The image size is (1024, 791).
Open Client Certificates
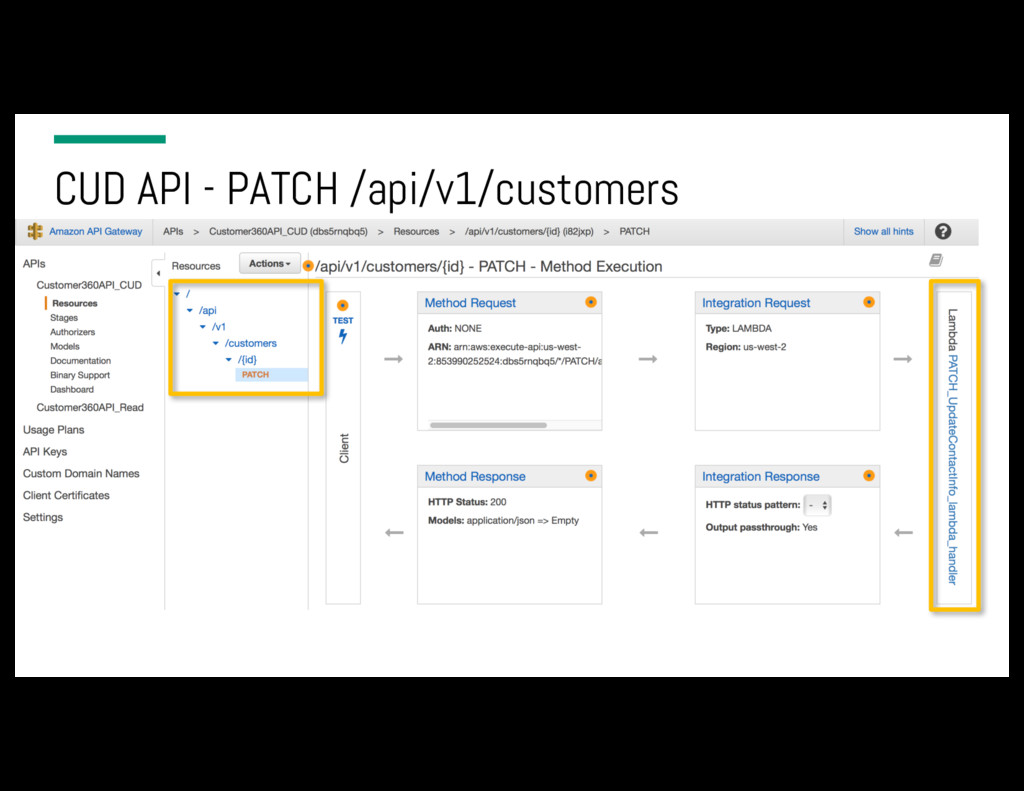66,495
